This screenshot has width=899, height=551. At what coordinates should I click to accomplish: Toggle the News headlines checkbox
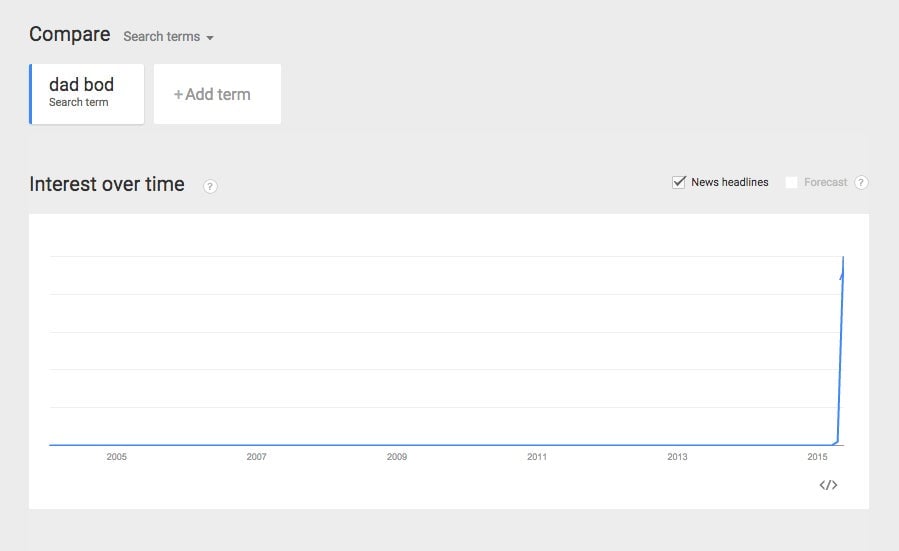[x=679, y=182]
